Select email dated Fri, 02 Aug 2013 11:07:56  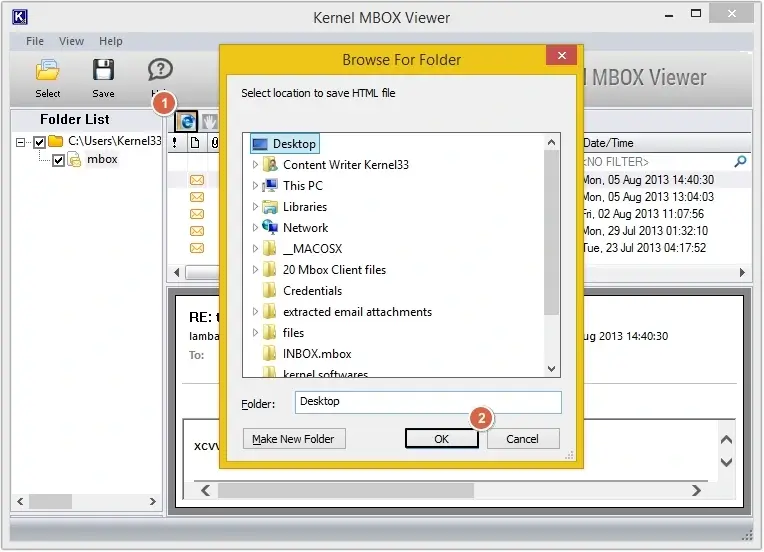[x=644, y=214]
